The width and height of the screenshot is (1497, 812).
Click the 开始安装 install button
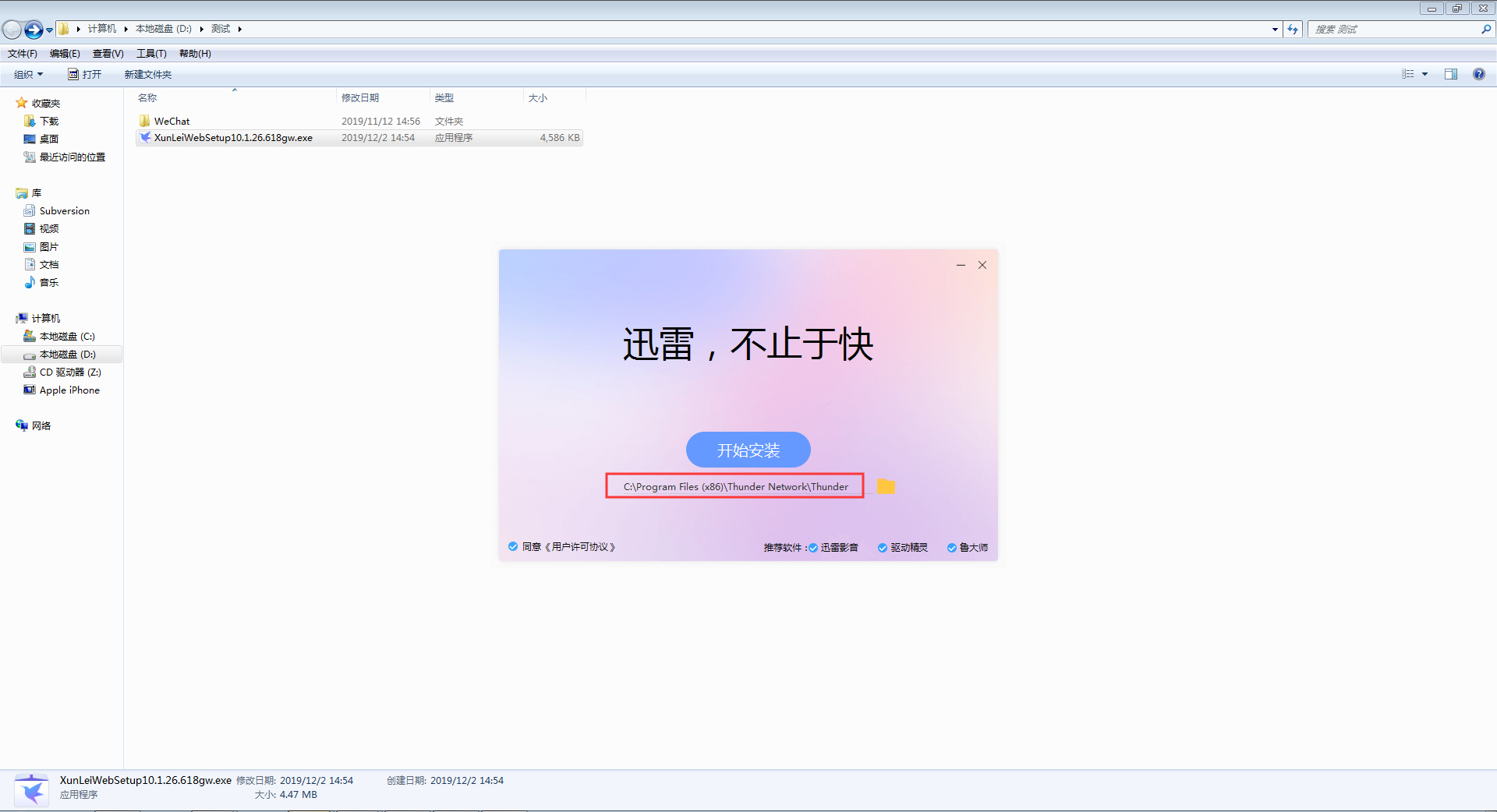click(747, 450)
